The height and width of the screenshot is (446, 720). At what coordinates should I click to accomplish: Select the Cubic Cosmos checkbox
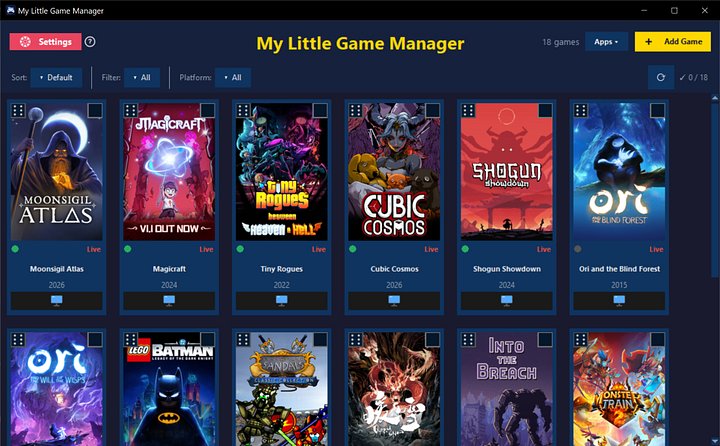[433, 111]
